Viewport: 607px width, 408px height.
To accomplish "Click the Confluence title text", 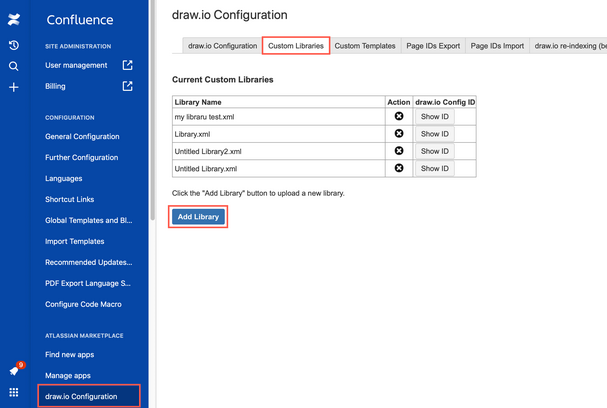I will (x=80, y=20).
